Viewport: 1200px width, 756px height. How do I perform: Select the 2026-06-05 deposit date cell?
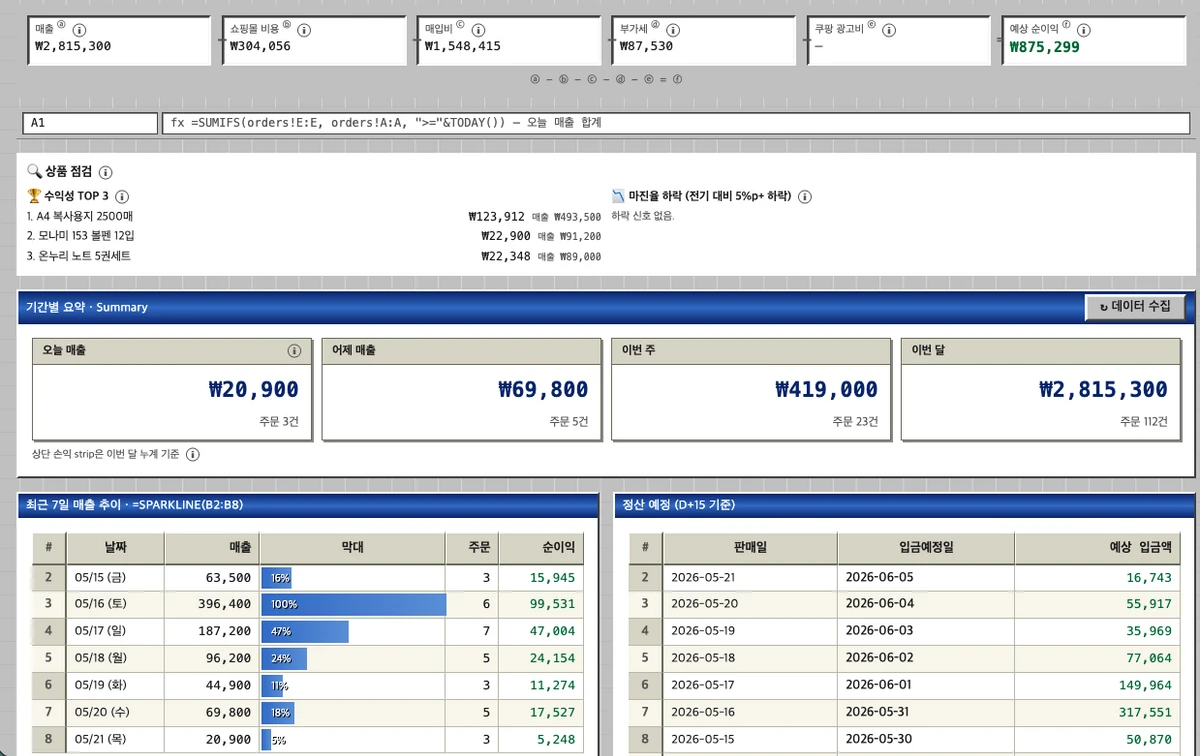[926, 578]
